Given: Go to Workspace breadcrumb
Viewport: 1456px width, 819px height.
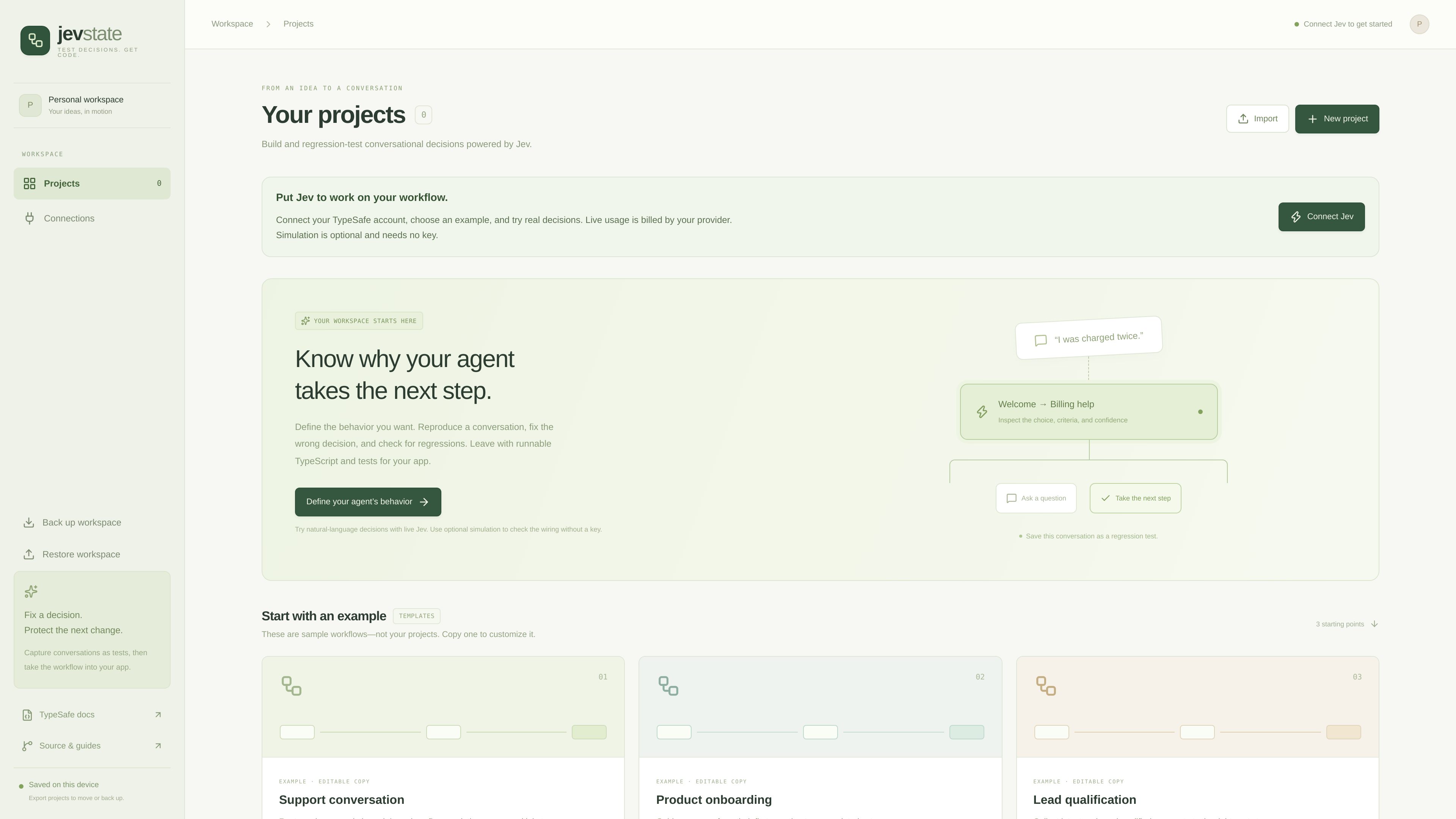Looking at the screenshot, I should pos(232,24).
